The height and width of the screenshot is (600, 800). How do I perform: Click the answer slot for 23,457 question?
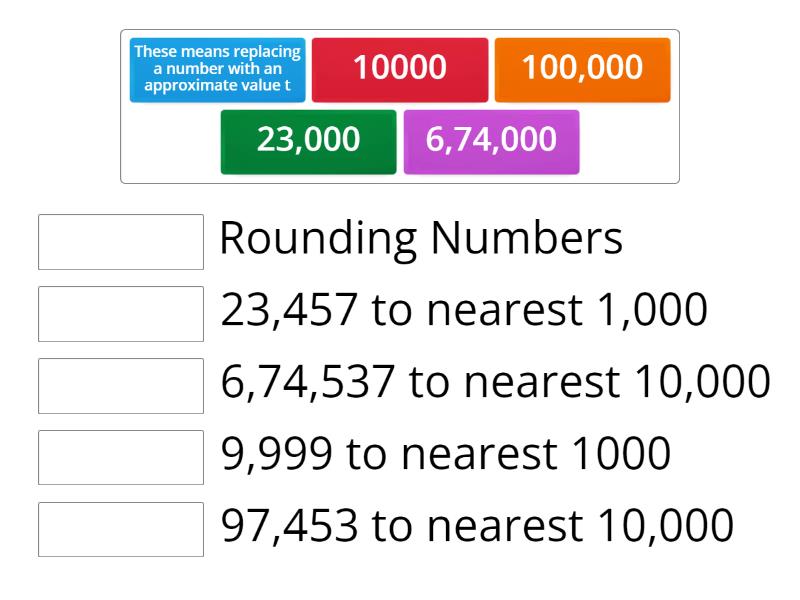tap(120, 312)
